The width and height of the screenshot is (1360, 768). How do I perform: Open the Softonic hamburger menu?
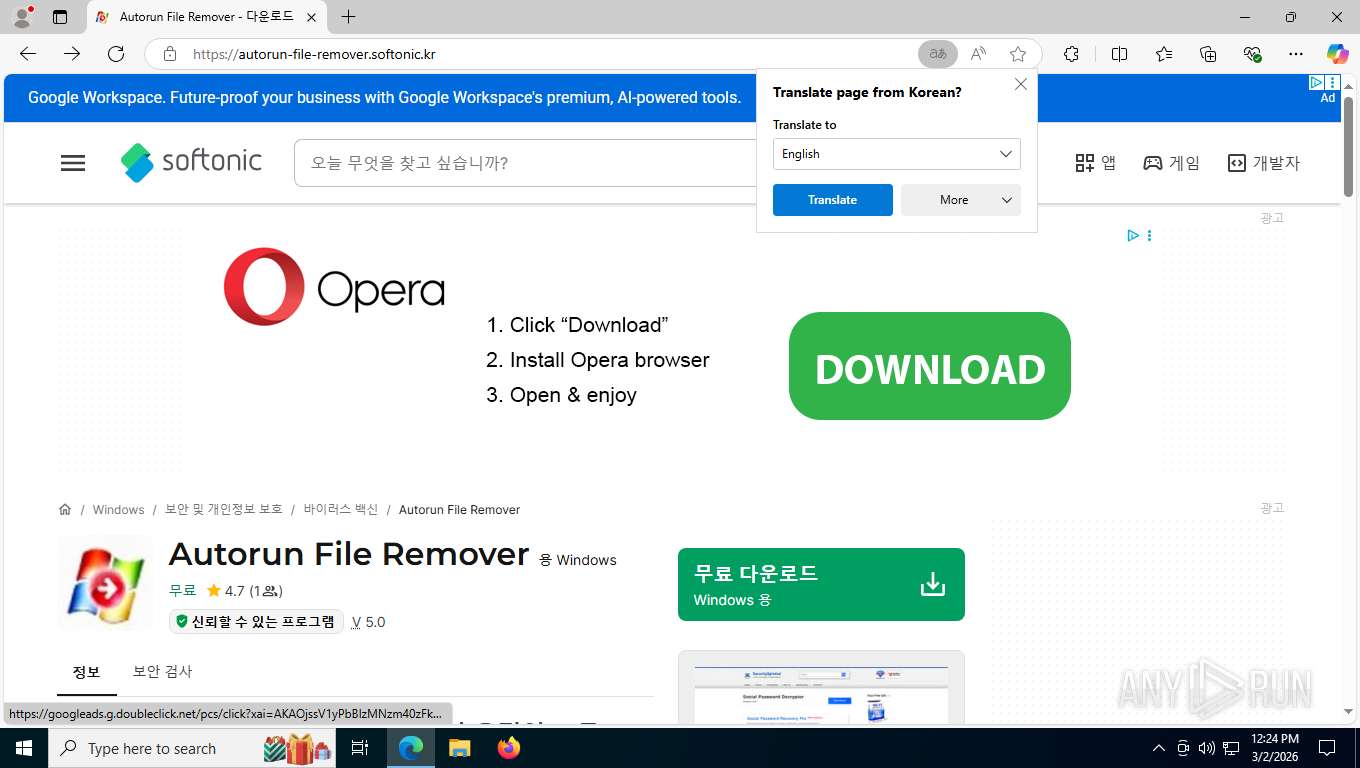(x=73, y=163)
